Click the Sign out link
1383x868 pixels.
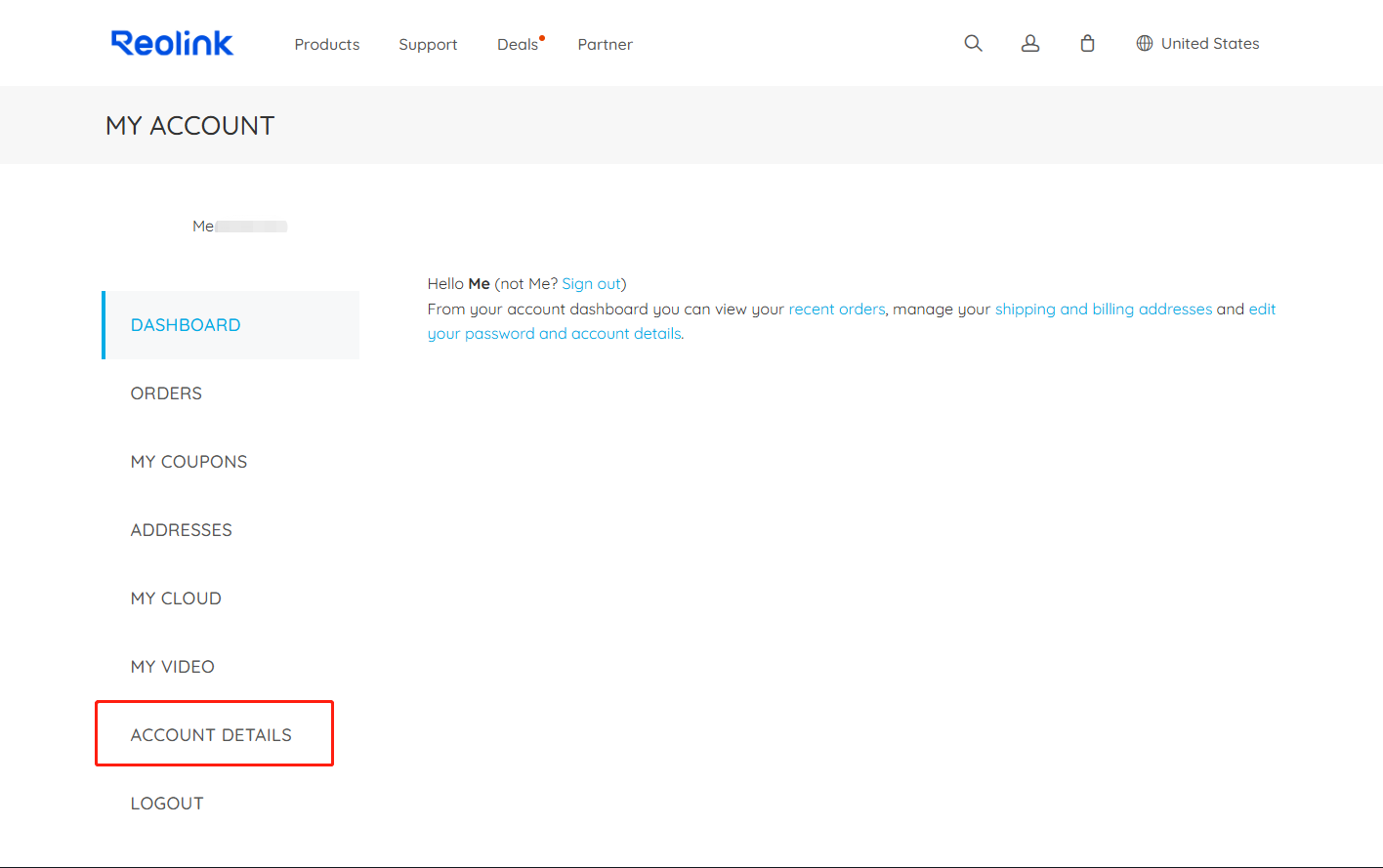point(591,284)
